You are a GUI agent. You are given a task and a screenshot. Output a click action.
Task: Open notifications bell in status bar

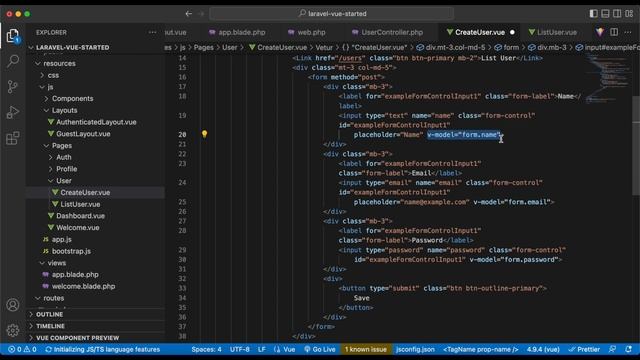coord(628,349)
